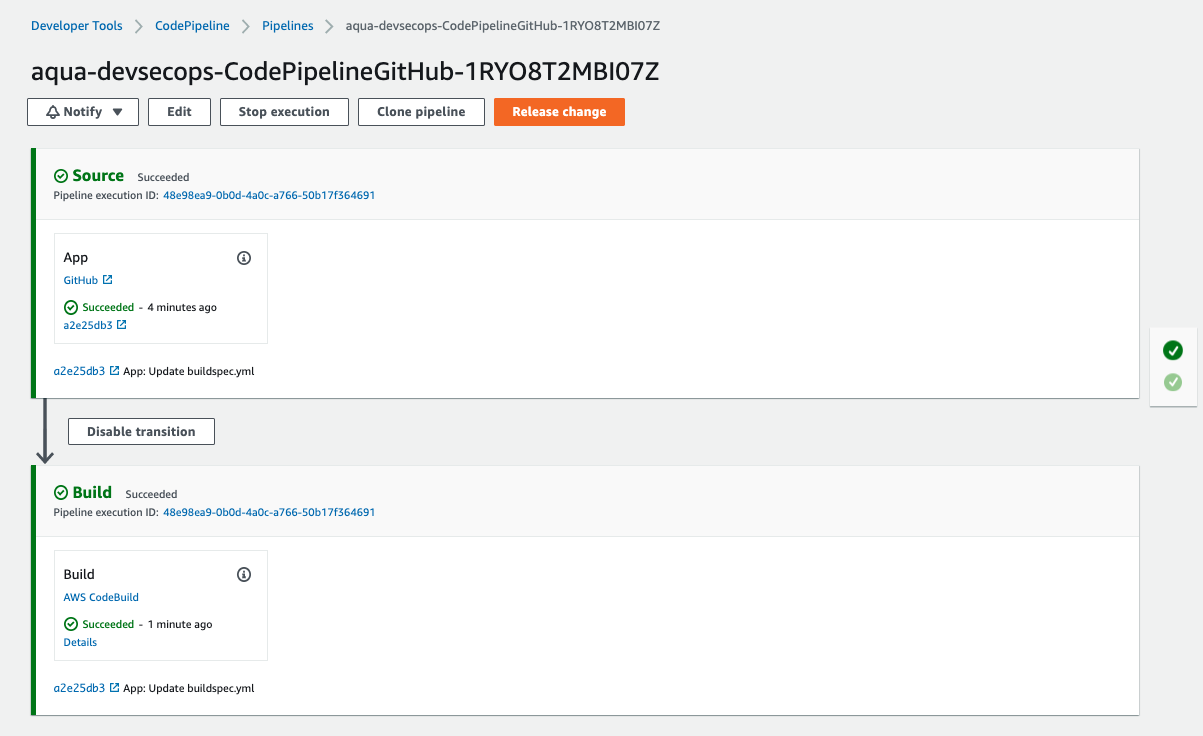The height and width of the screenshot is (736, 1203).
Task: Navigate to Developer Tools breadcrumb
Action: [77, 26]
